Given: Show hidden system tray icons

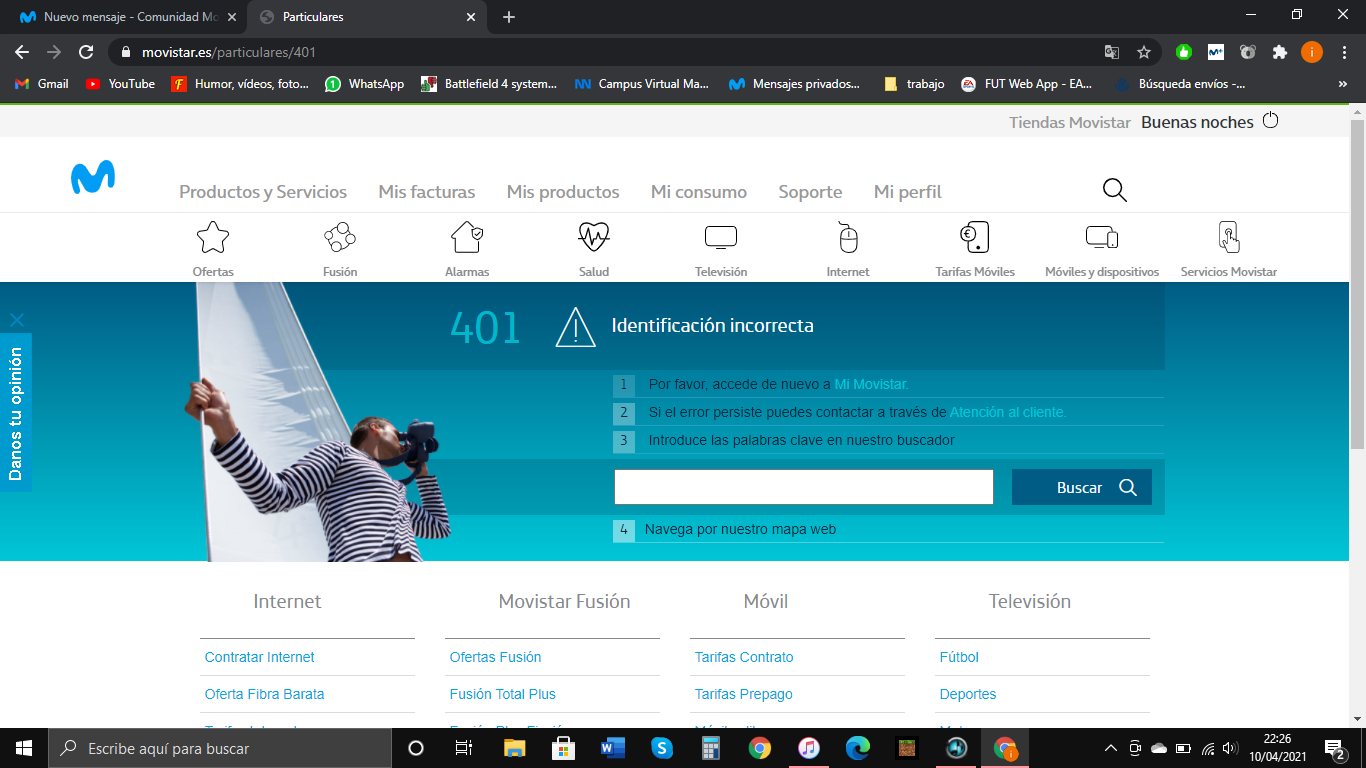Looking at the screenshot, I should pyautogui.click(x=1110, y=748).
